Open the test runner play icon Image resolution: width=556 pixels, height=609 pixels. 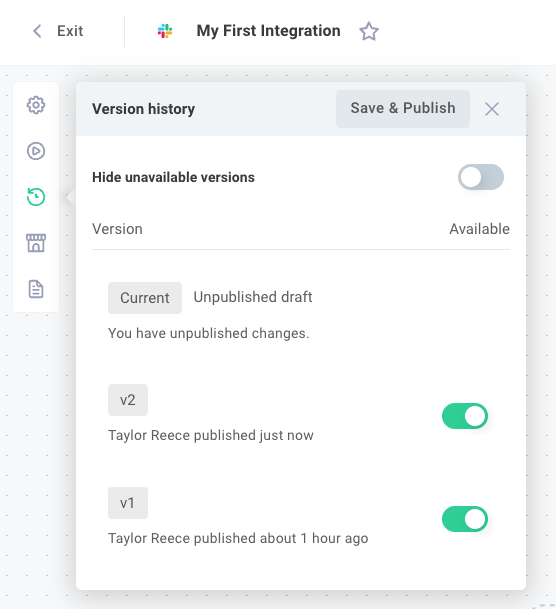coord(36,151)
